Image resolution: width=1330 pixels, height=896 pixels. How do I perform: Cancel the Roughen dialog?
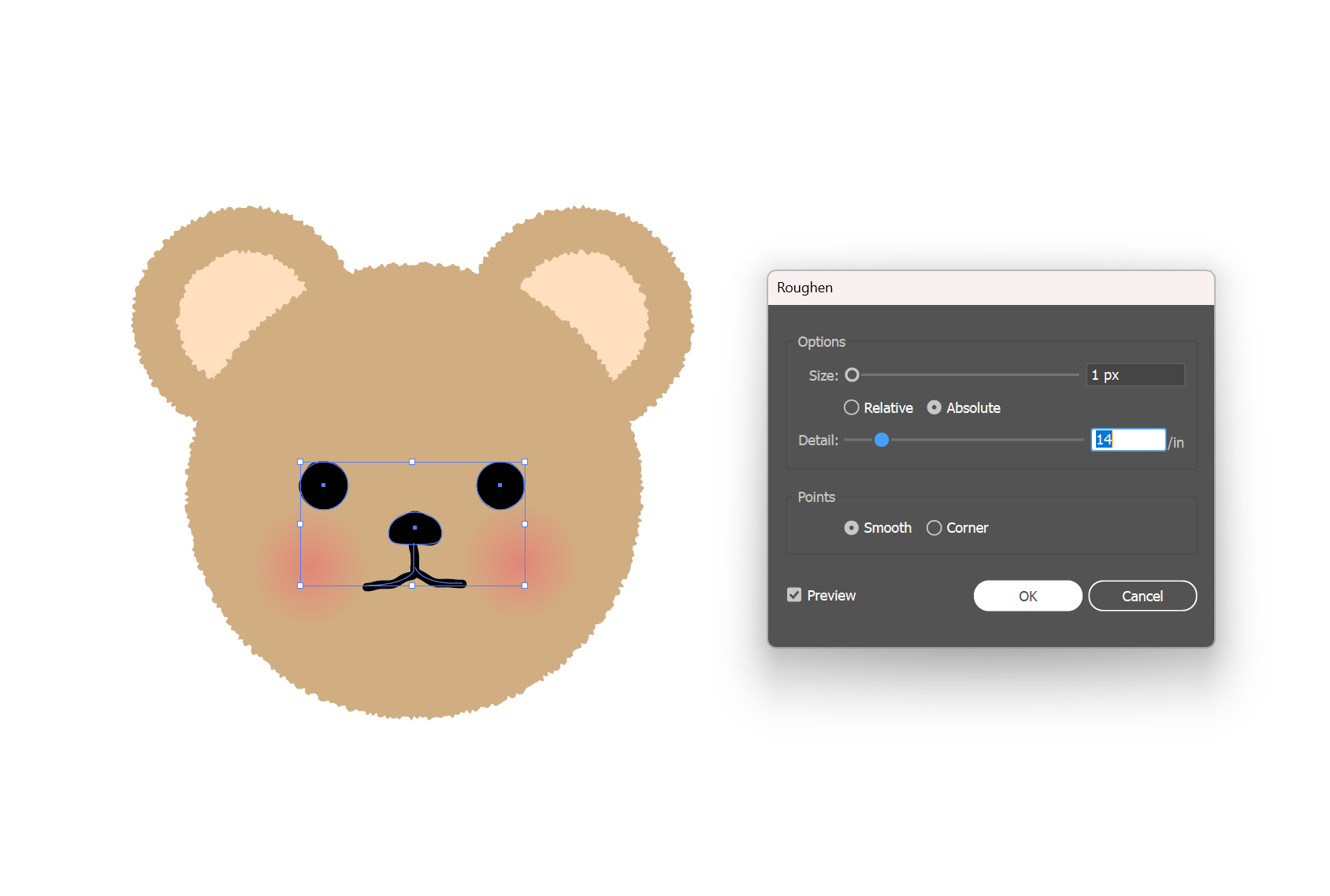pyautogui.click(x=1142, y=596)
